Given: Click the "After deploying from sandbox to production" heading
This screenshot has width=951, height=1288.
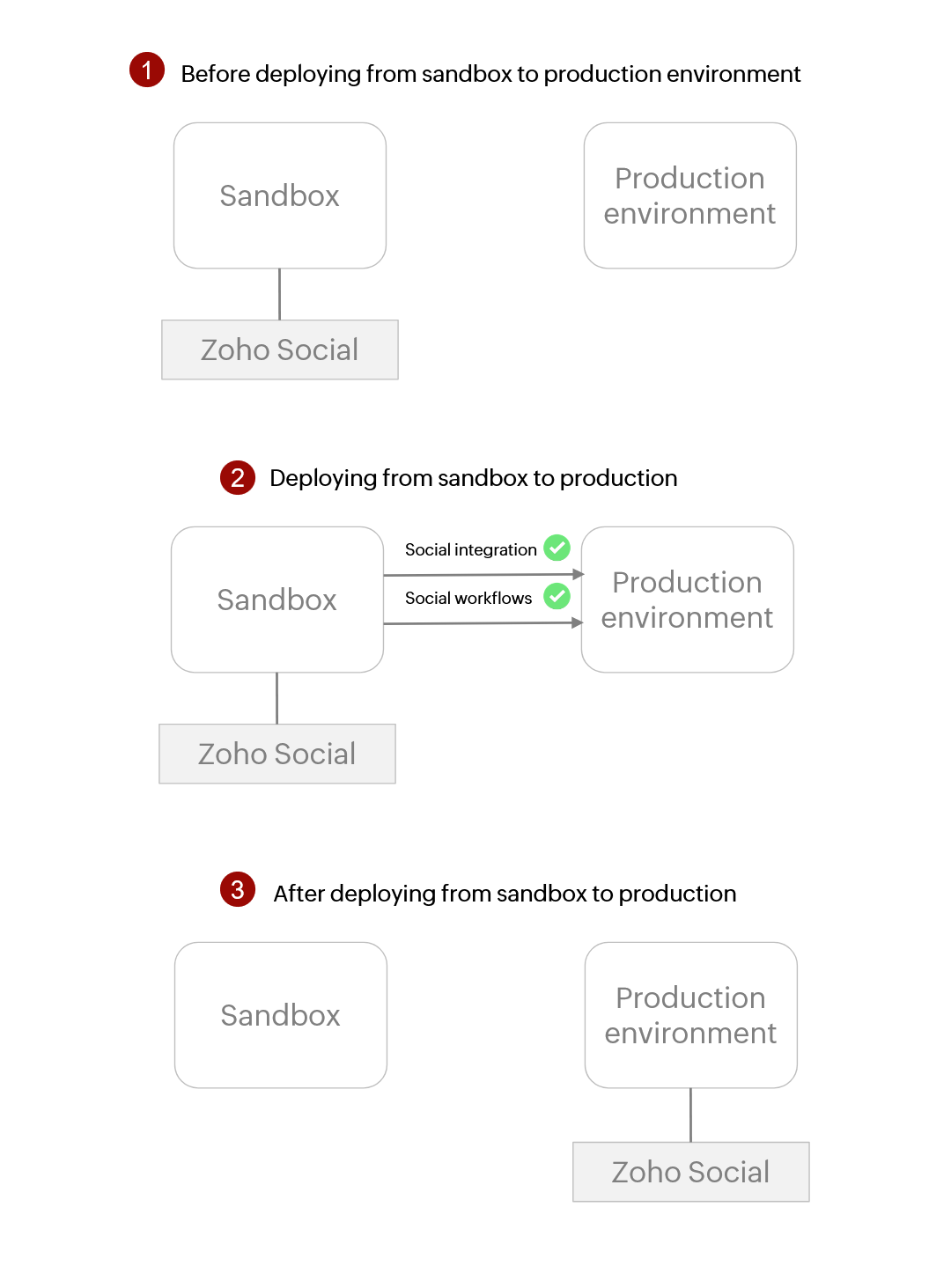Looking at the screenshot, I should click(505, 894).
